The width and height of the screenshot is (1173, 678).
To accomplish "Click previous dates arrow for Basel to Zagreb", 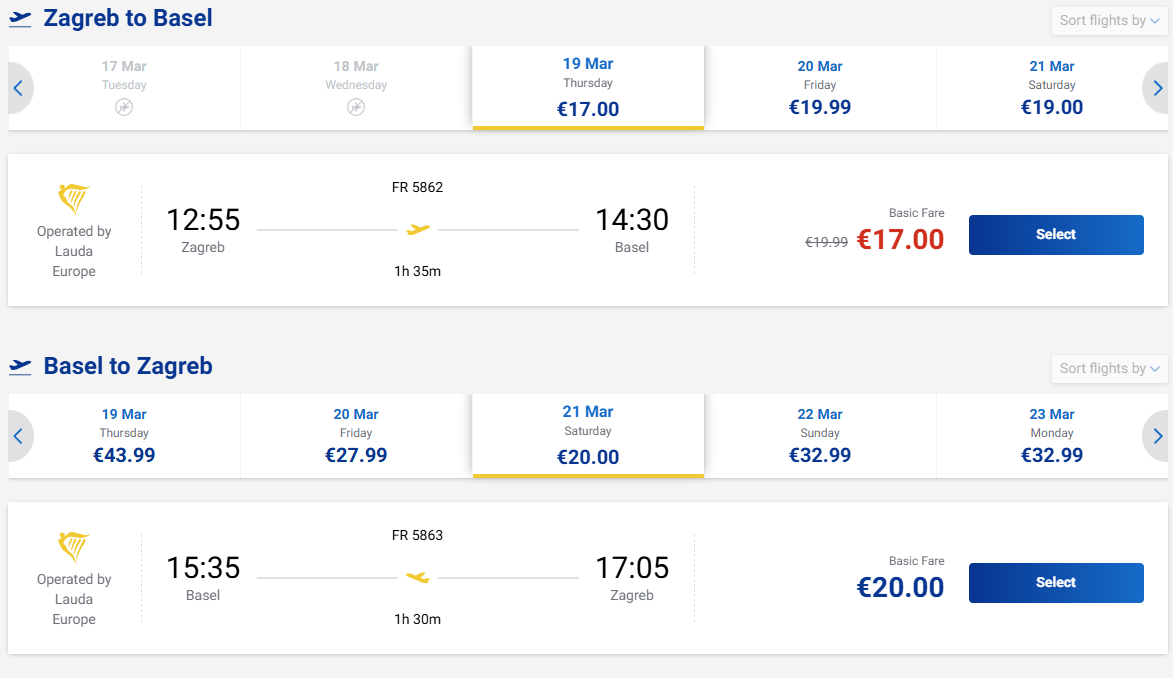I will click(x=18, y=436).
